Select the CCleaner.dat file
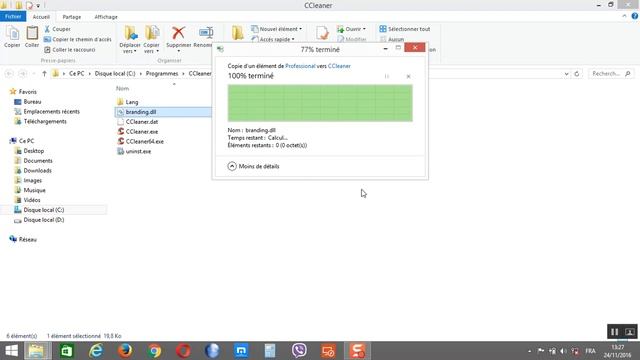Viewport: 640px width, 360px height. coord(142,122)
